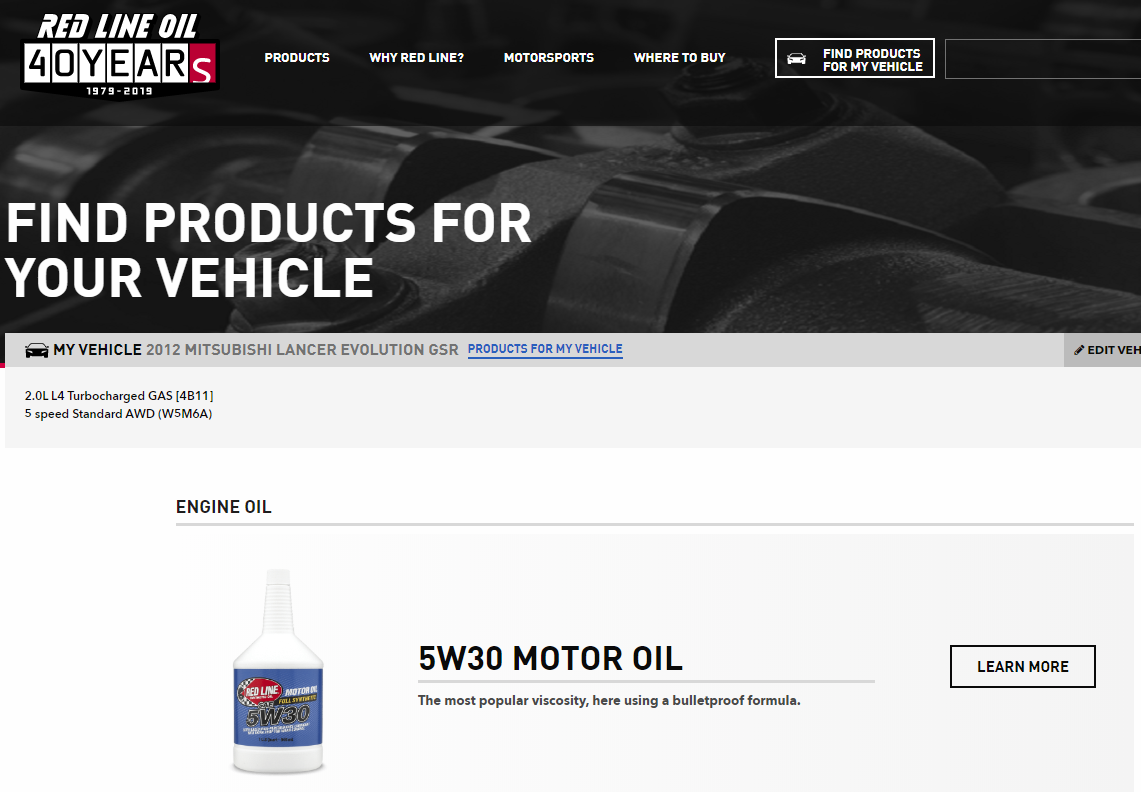Click the Edit Vehicle button
Image resolution: width=1141 pixels, height=792 pixels.
coord(1102,350)
